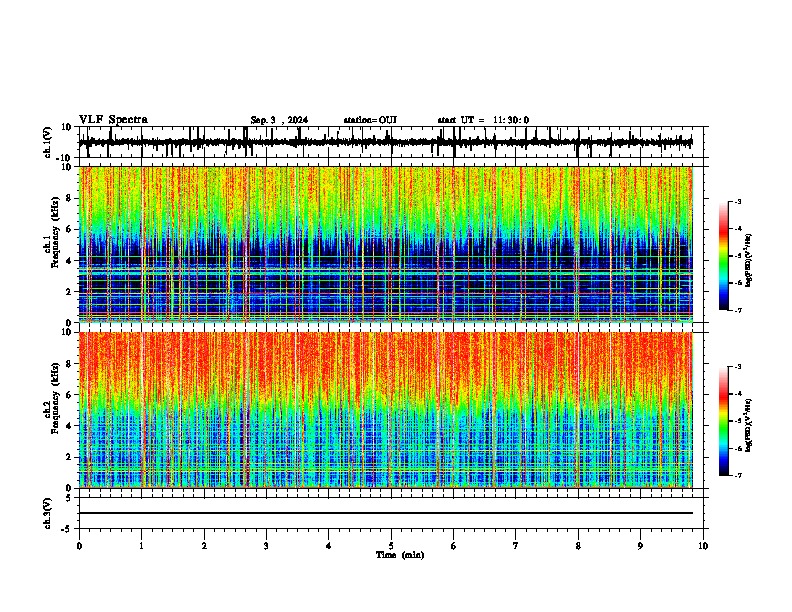The width and height of the screenshot is (792, 612).
Task: Click the '4' kHz tick on ch.2 frequency axis
Action: pyautogui.click(x=70, y=426)
